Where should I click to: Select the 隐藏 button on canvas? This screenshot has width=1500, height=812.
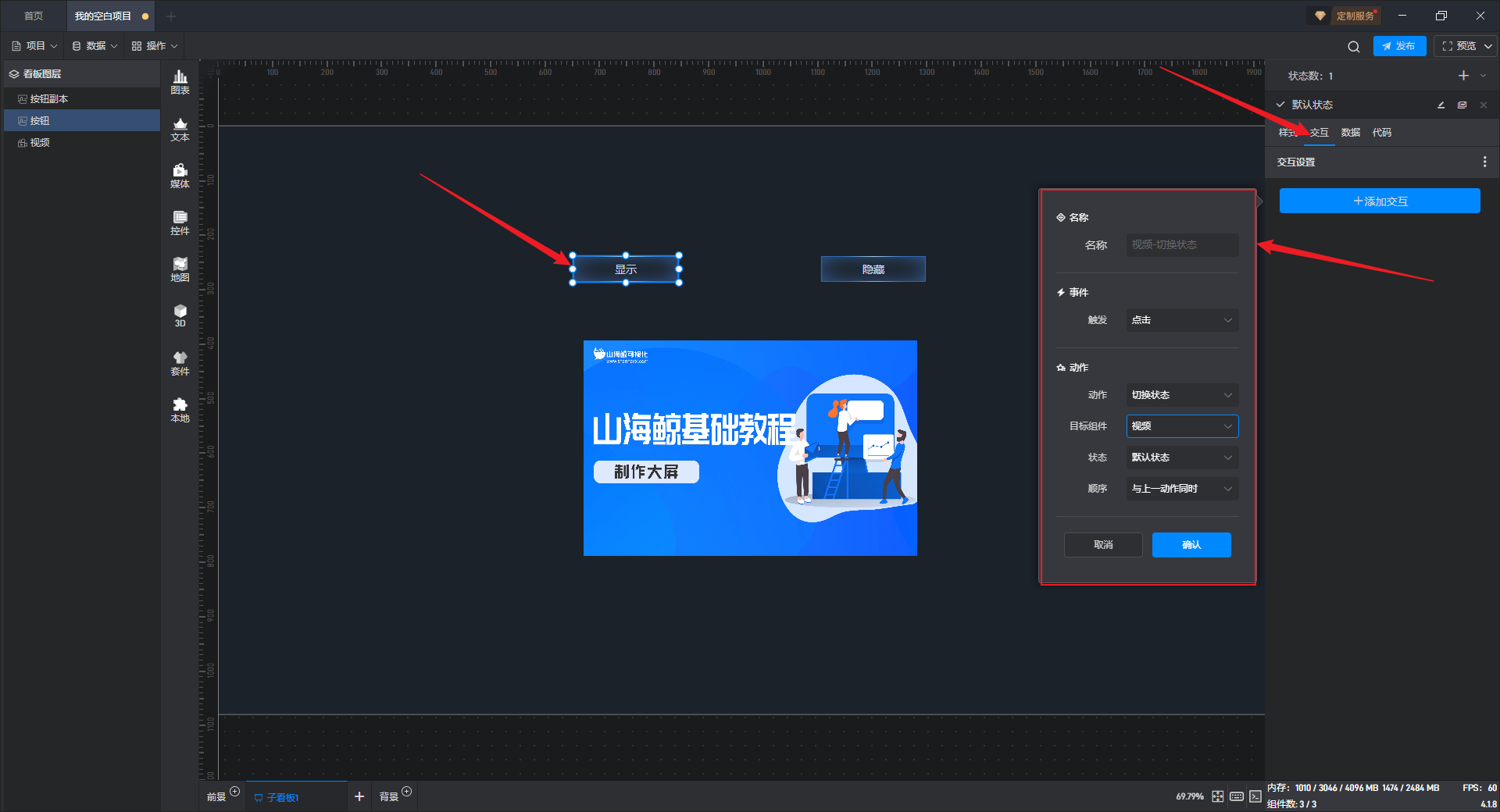(873, 269)
